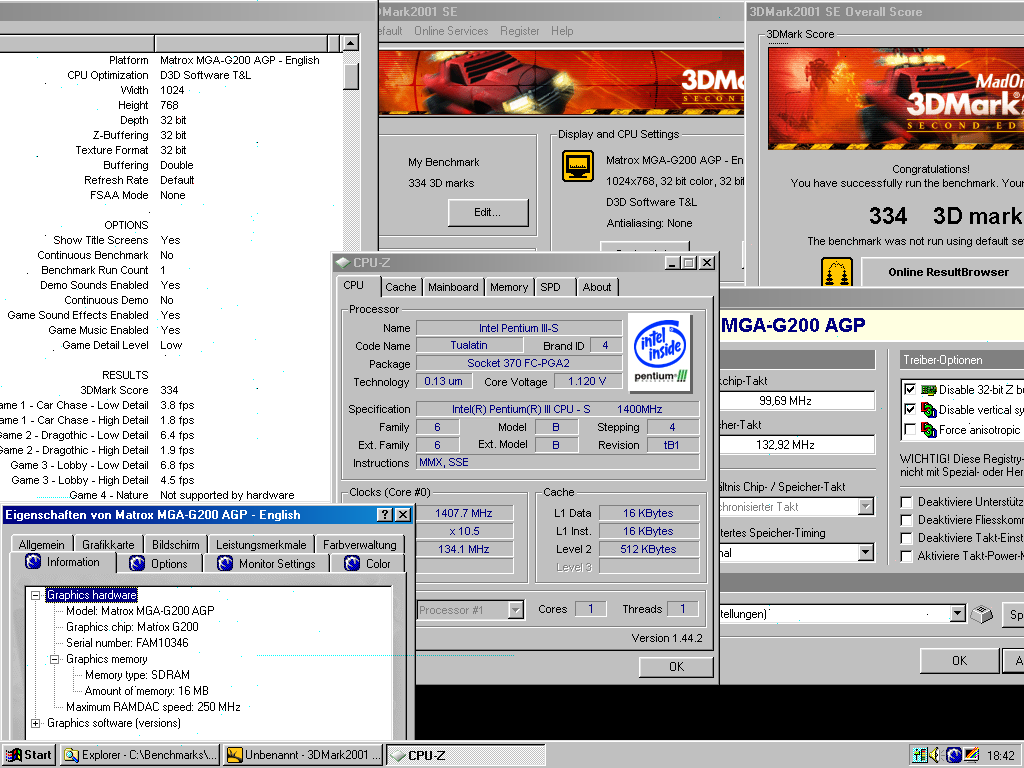The width and height of the screenshot is (1024, 768).
Task: Toggle Disable vertical sync checkbox
Action: coord(909,409)
